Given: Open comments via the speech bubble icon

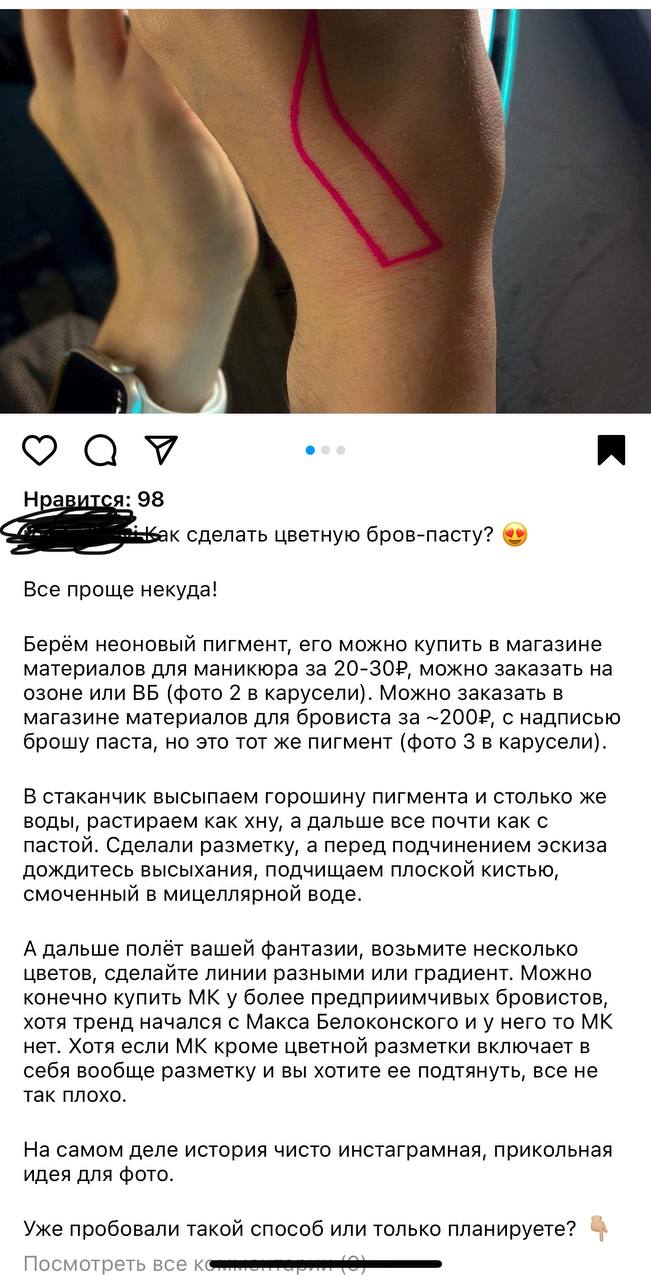Looking at the screenshot, I should pyautogui.click(x=100, y=450).
